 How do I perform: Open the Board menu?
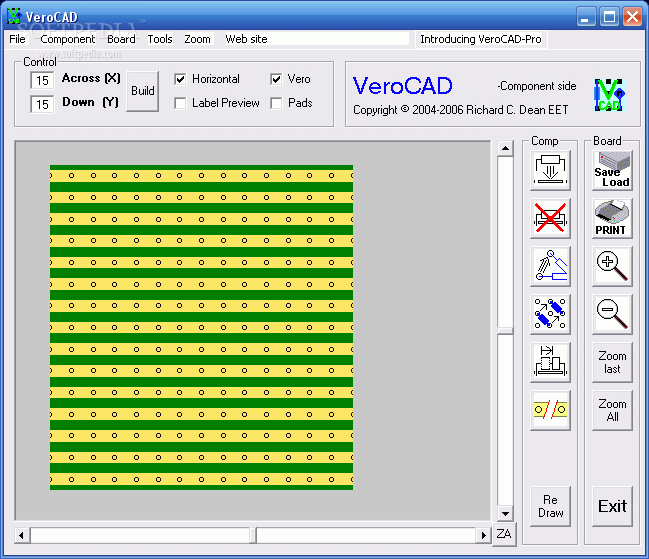121,39
